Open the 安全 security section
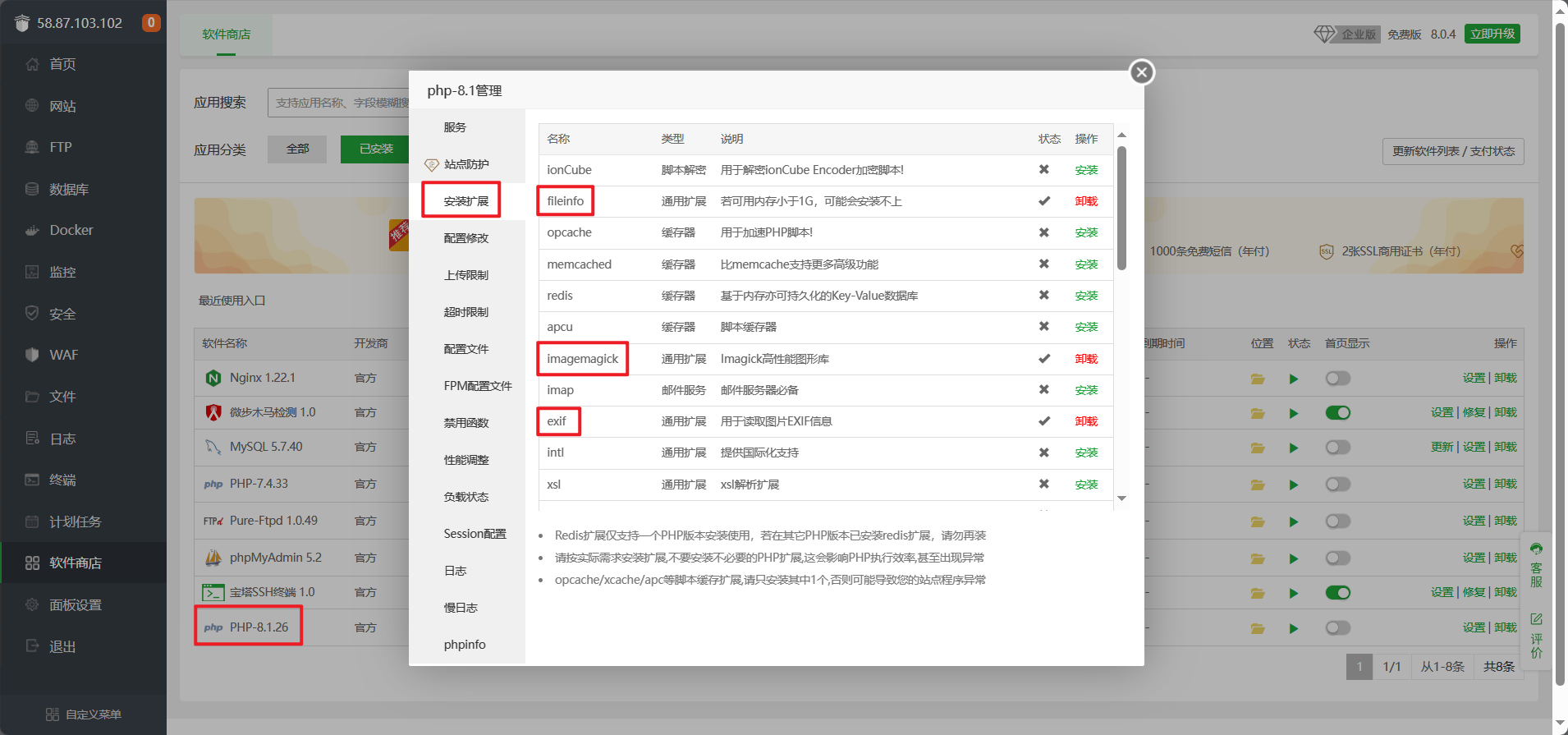 tap(62, 314)
